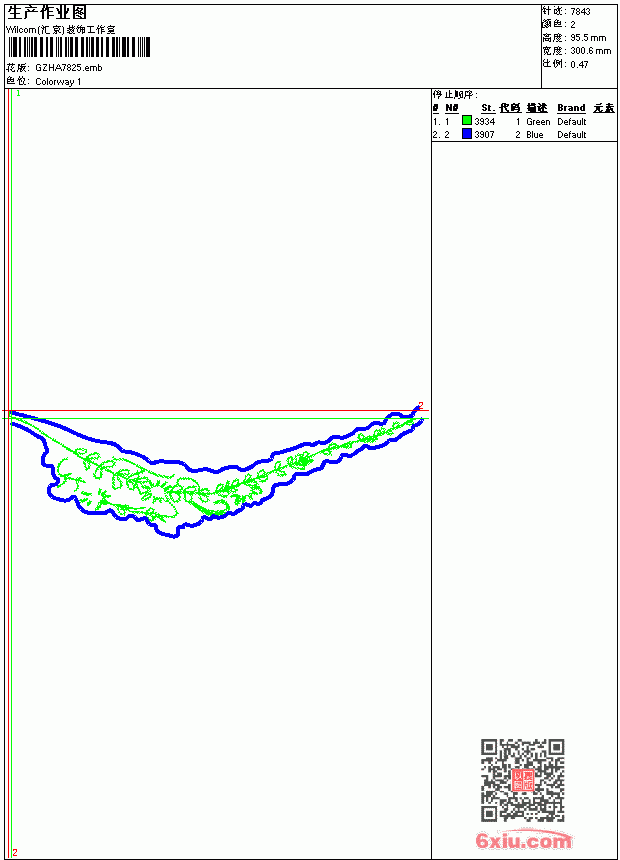Image resolution: width=620 pixels, height=860 pixels.
Task: Click the Brand column header
Action: click(571, 108)
